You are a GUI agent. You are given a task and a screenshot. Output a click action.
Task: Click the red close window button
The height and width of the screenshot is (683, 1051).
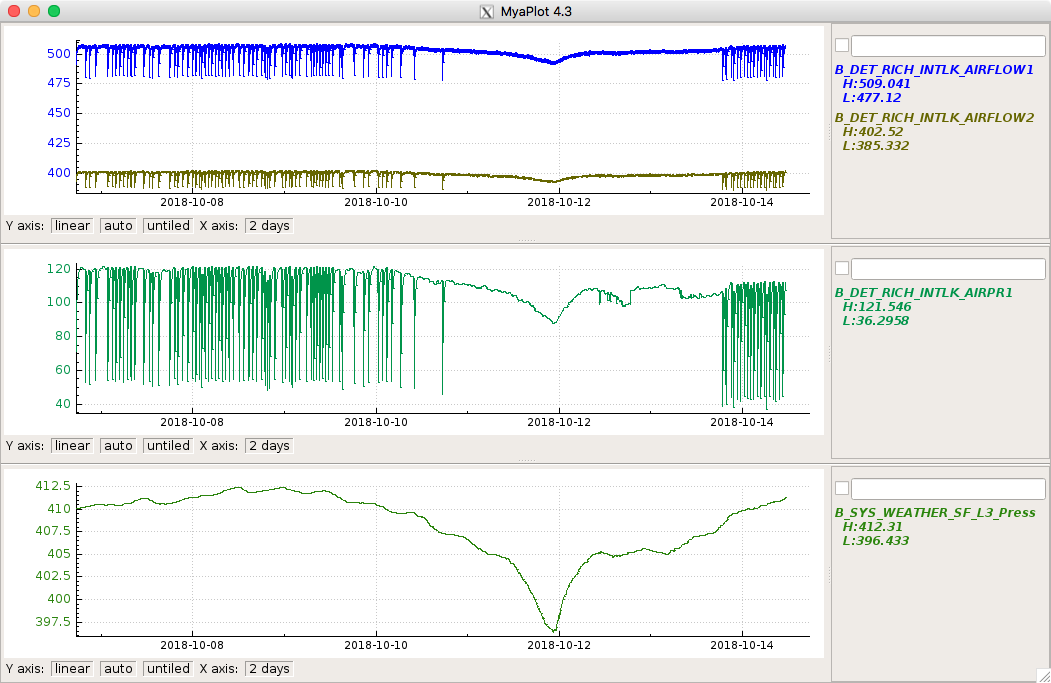[14, 11]
